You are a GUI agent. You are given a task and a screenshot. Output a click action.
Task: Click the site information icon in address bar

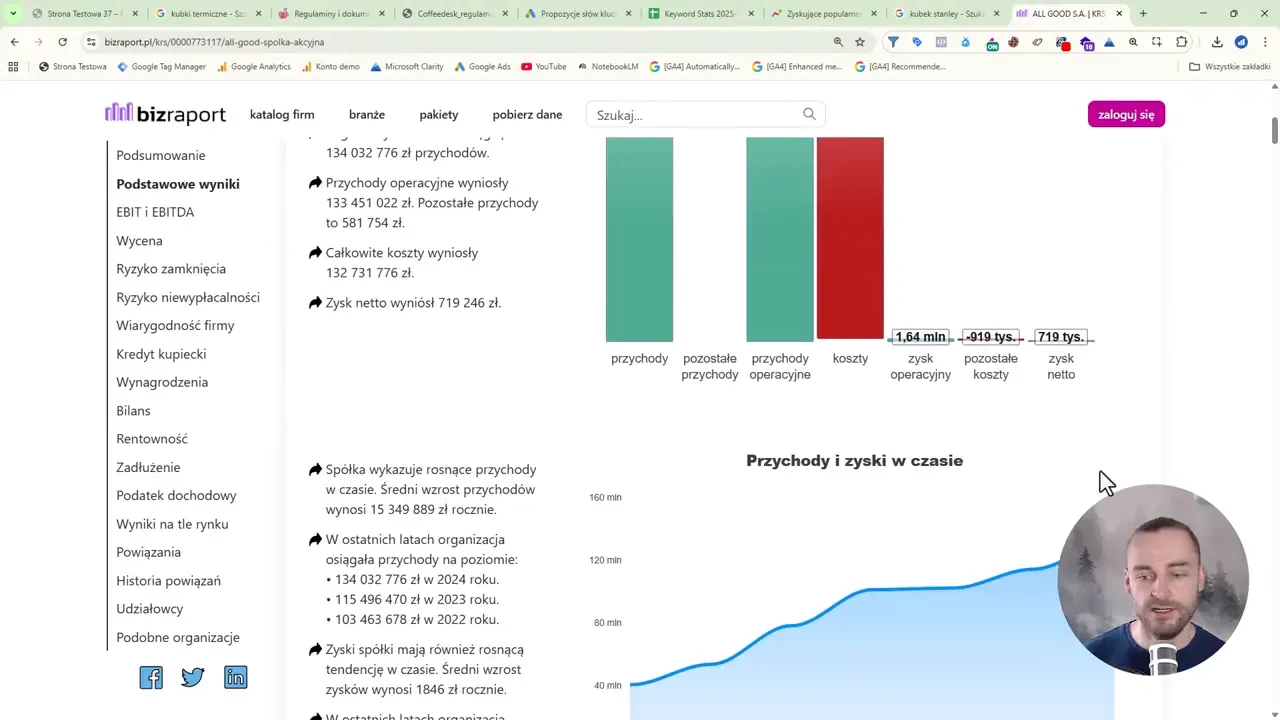tap(91, 42)
